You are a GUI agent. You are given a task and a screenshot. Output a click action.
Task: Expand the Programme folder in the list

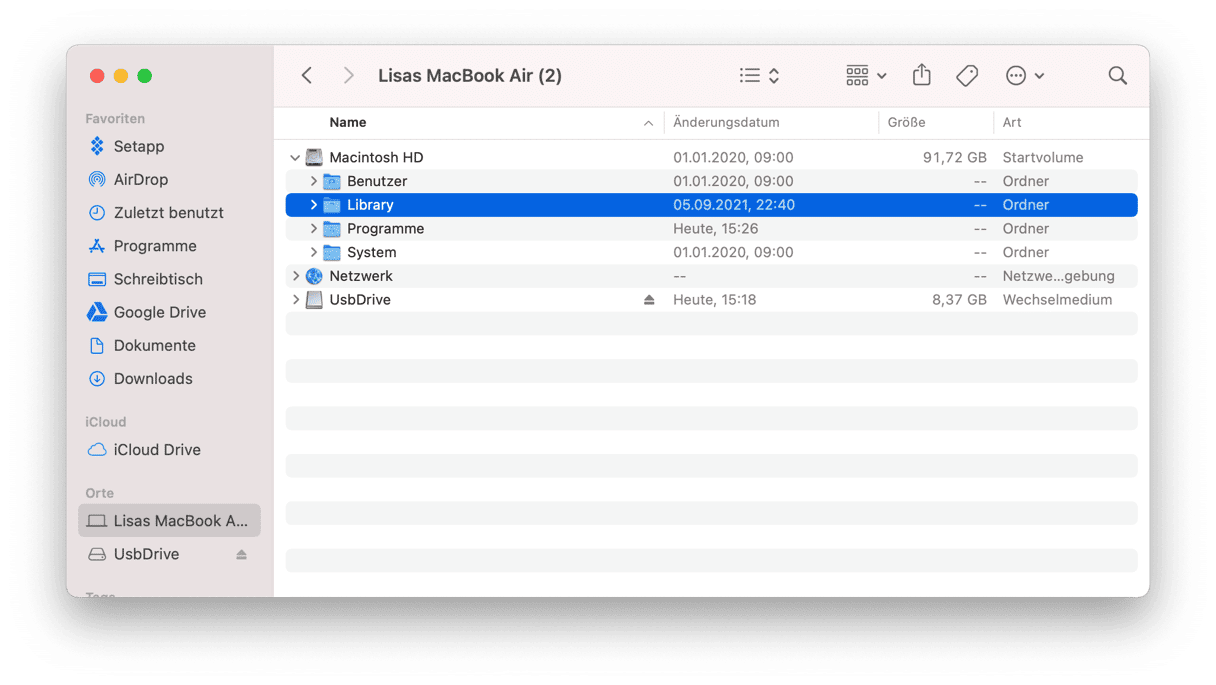tap(313, 229)
